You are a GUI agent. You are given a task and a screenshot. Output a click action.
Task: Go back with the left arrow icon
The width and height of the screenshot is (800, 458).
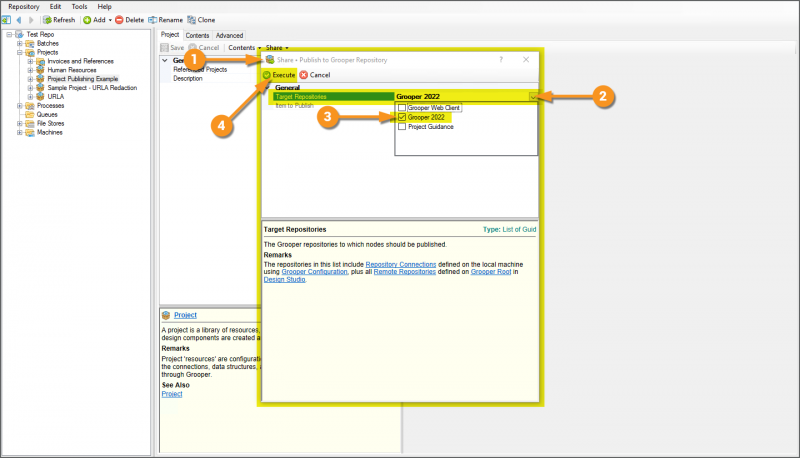coord(19,20)
